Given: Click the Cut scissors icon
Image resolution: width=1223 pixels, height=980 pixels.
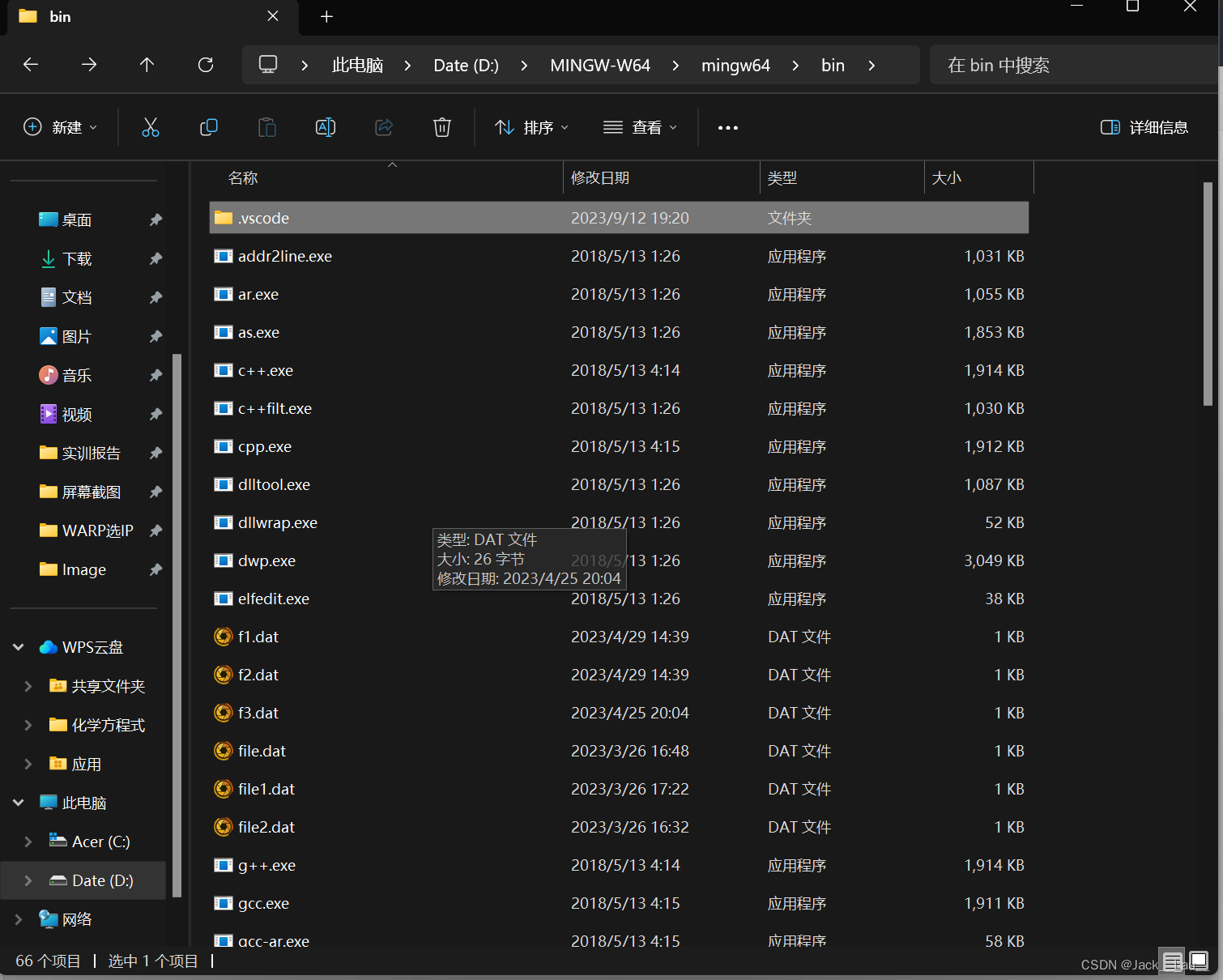Looking at the screenshot, I should (151, 127).
